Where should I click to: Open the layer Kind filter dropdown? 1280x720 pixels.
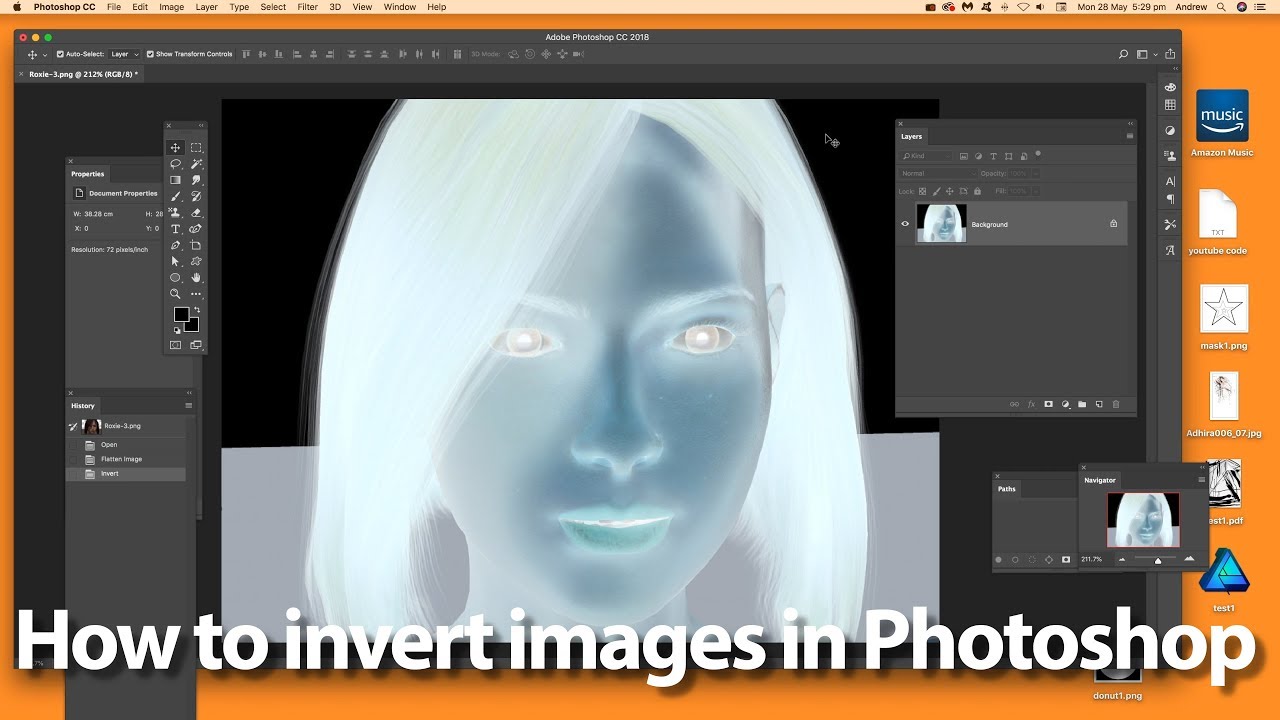(925, 156)
